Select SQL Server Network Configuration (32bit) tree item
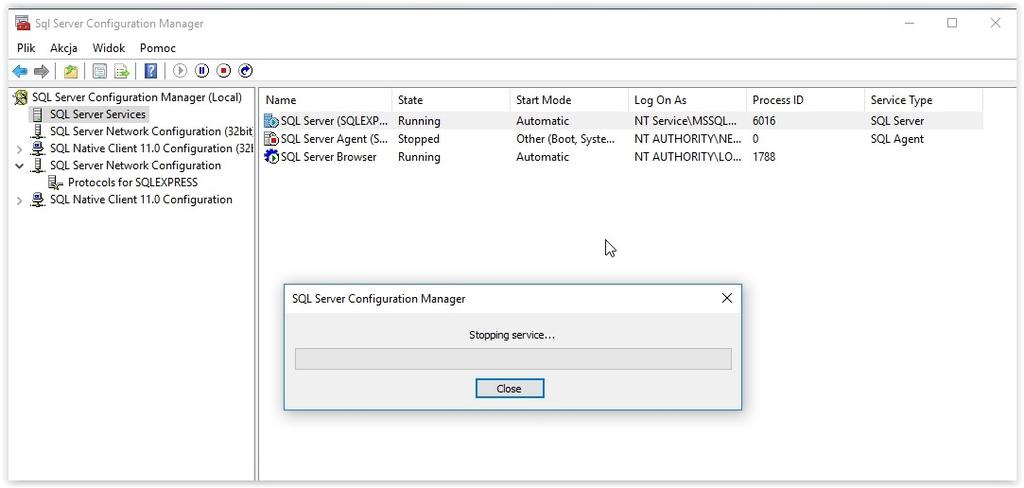1024x488 pixels. [x=152, y=131]
